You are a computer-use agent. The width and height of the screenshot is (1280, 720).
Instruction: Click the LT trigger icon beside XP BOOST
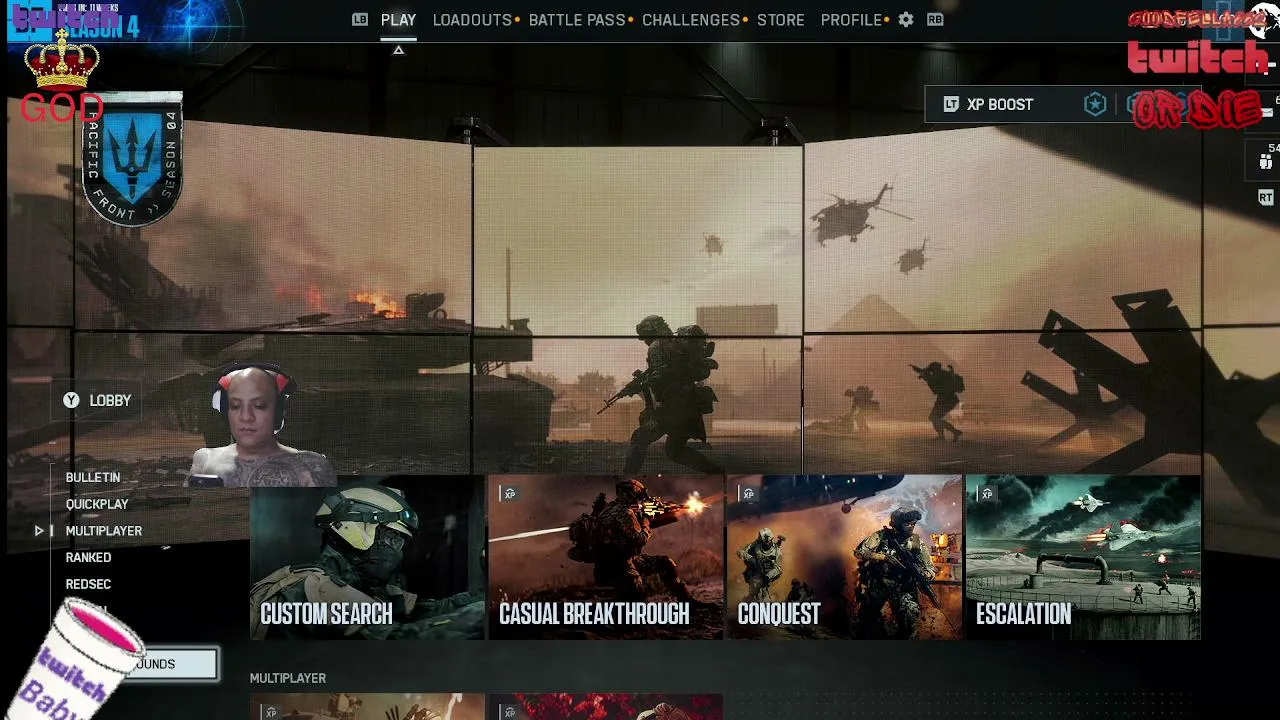tap(951, 104)
